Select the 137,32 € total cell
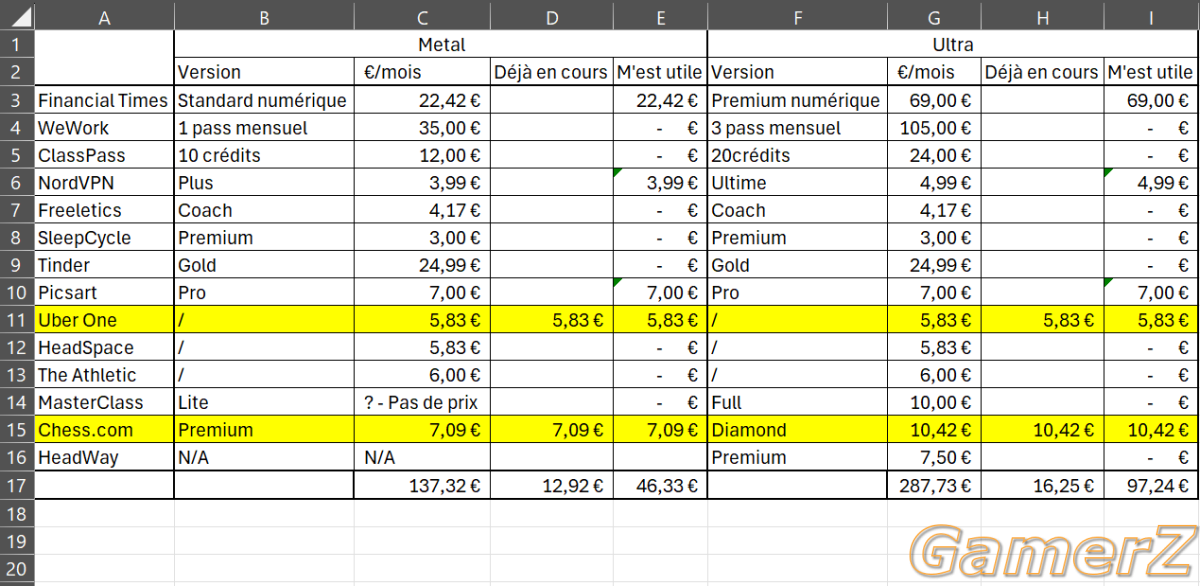1200x586 pixels. [422, 486]
